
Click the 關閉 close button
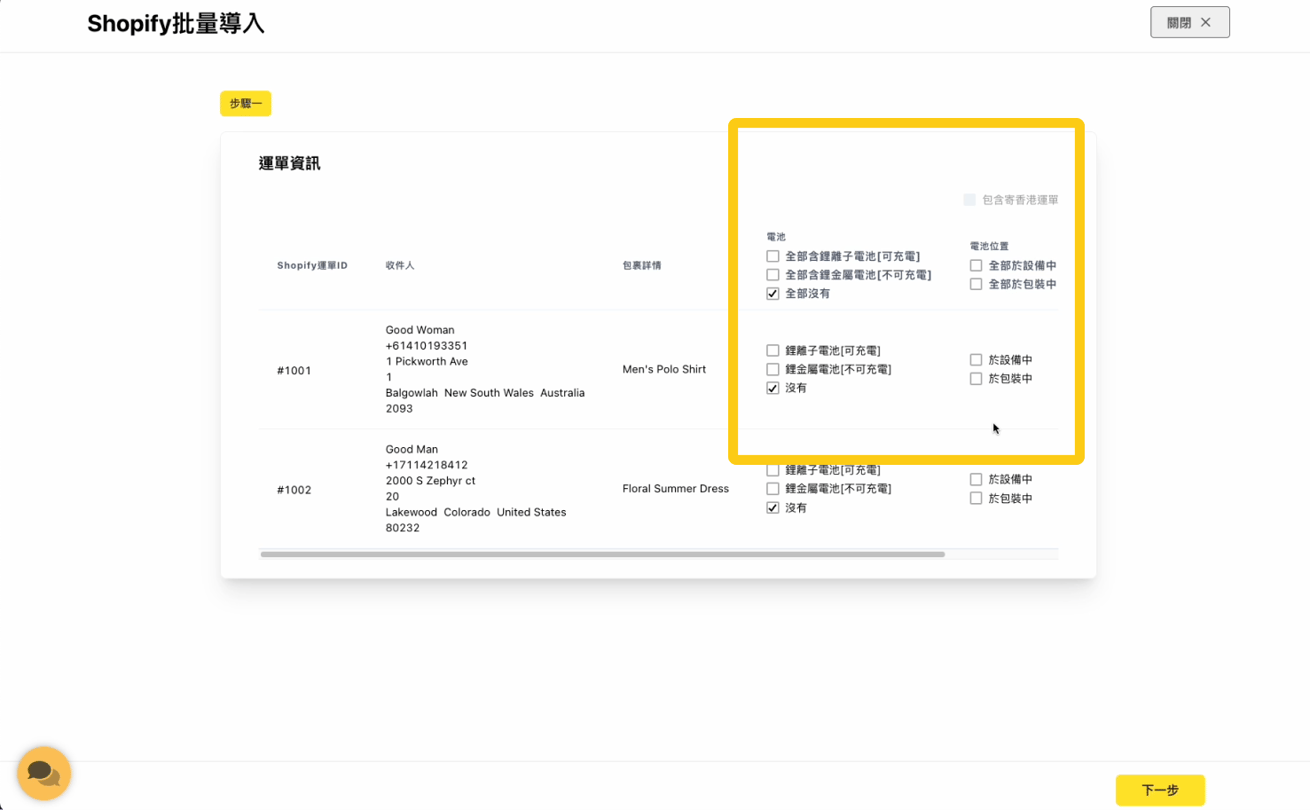coord(1189,22)
